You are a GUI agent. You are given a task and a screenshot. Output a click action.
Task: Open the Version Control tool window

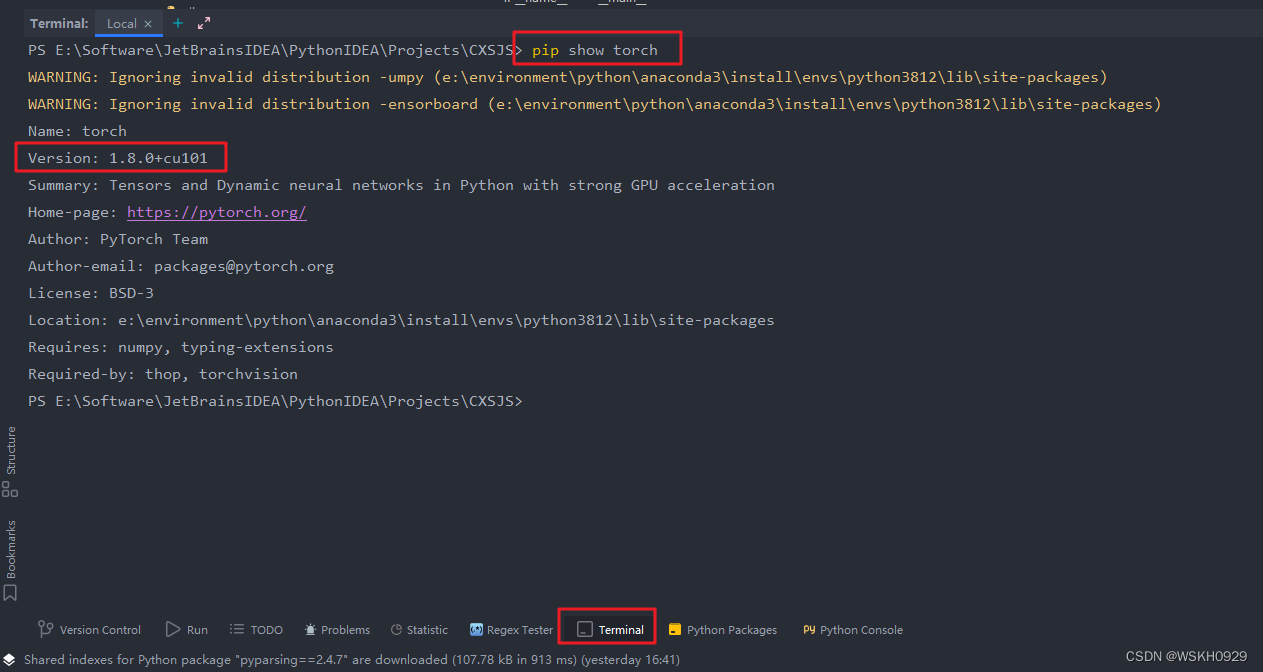(89, 630)
